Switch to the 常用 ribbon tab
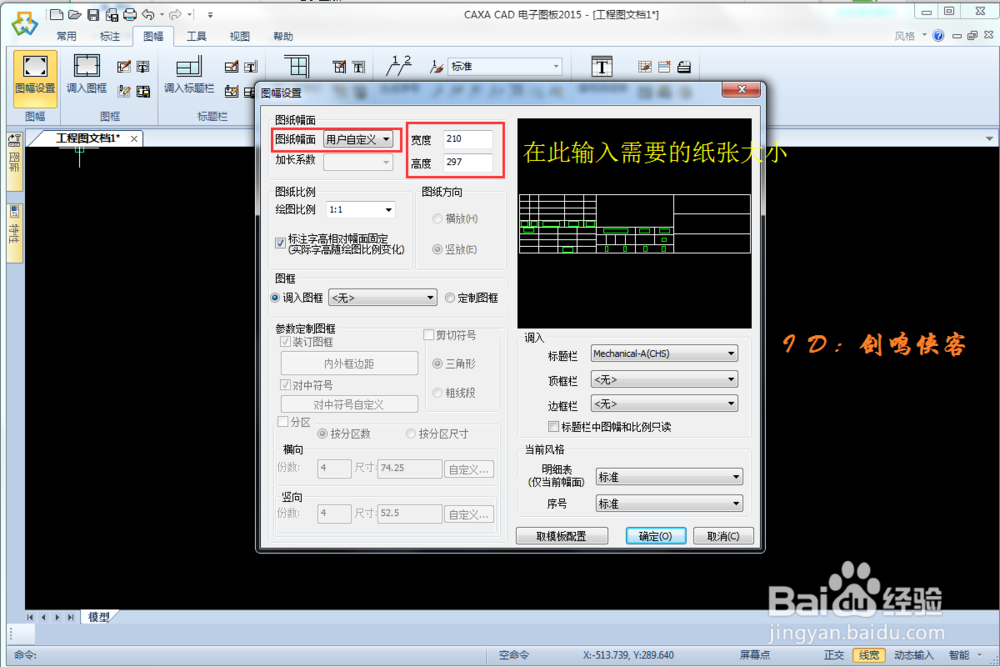The image size is (1000, 667). coord(66,36)
